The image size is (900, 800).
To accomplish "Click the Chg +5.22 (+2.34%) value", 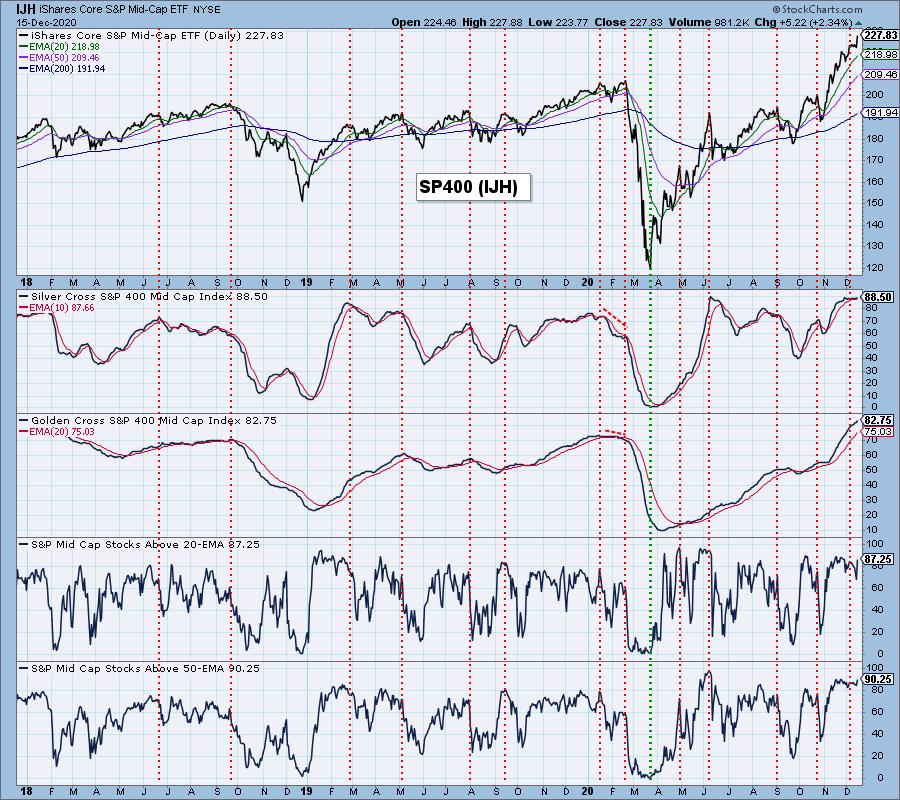I will 803,22.
